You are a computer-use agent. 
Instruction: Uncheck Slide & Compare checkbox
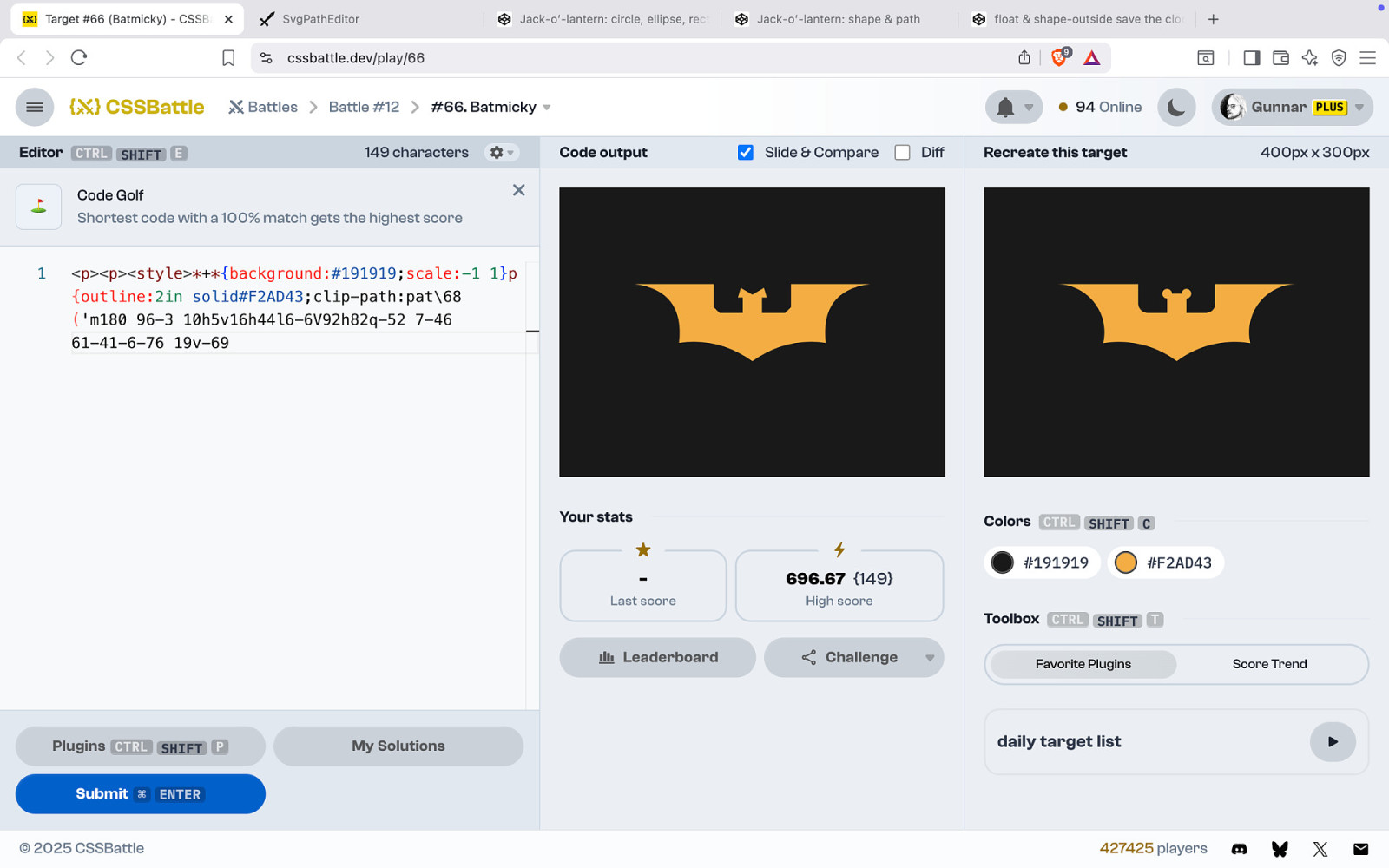[x=745, y=153]
